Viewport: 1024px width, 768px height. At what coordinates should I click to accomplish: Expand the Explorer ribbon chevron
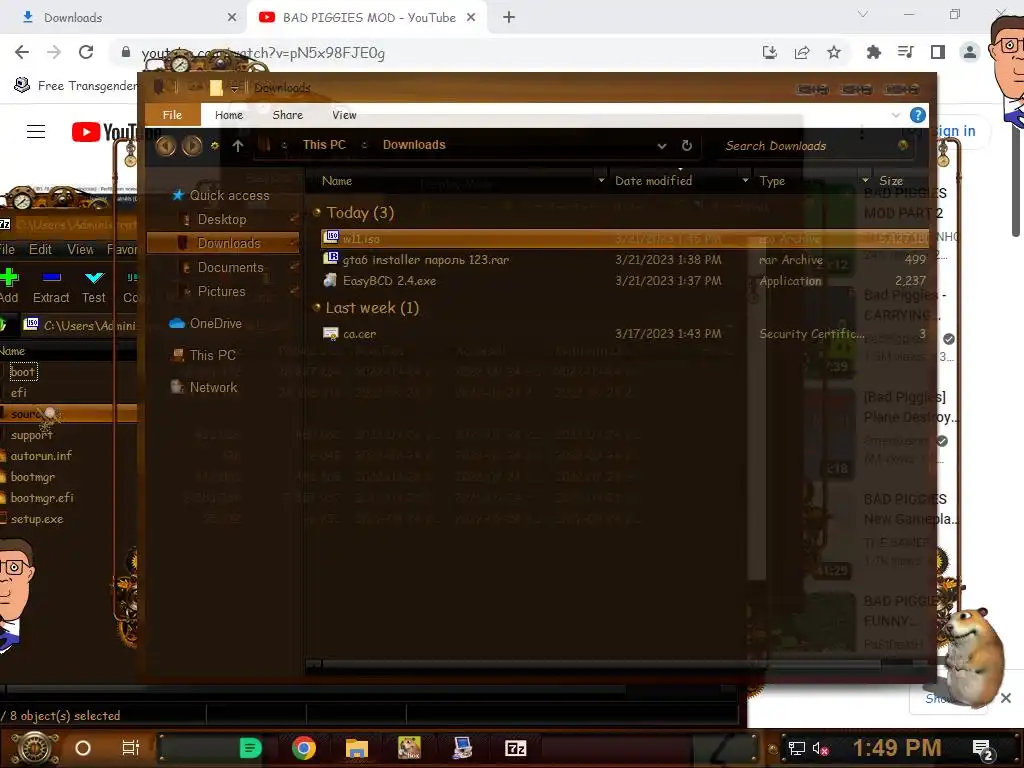895,116
